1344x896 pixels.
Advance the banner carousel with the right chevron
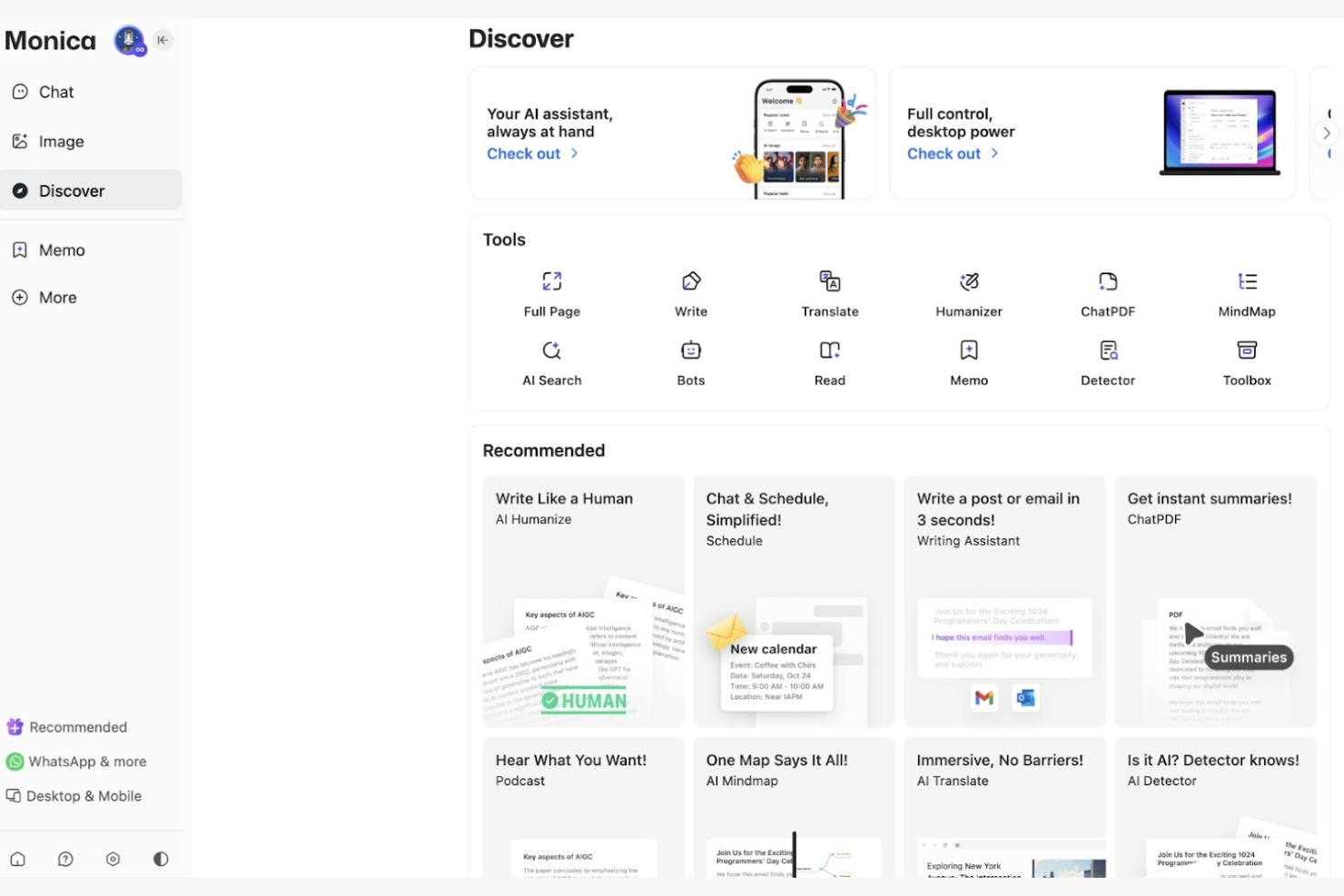point(1327,133)
